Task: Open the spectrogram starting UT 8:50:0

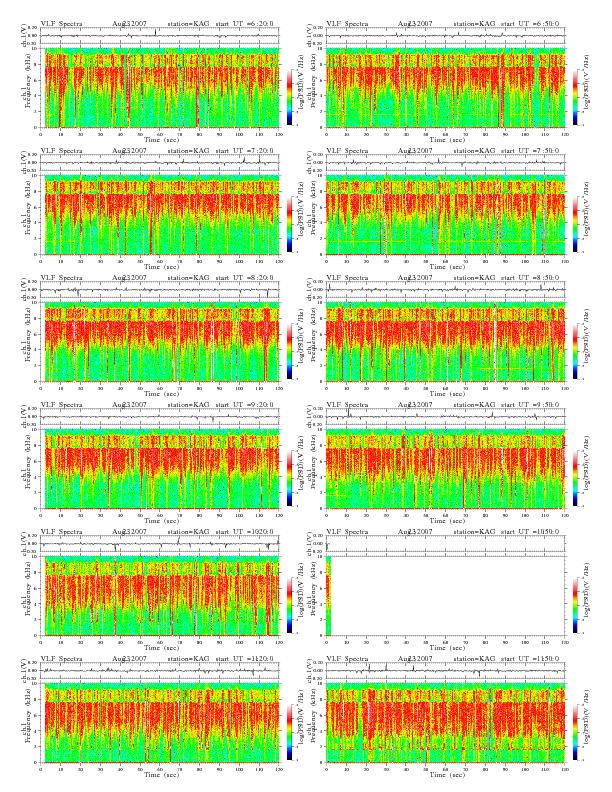Action: point(445,342)
